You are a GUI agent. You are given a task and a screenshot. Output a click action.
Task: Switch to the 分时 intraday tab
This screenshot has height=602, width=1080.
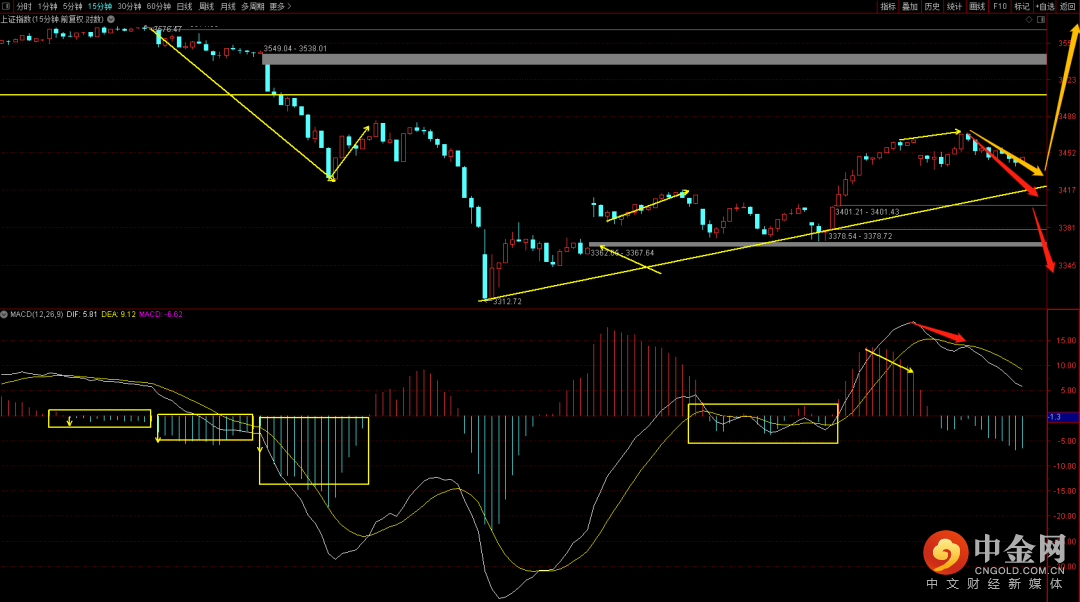pos(24,6)
